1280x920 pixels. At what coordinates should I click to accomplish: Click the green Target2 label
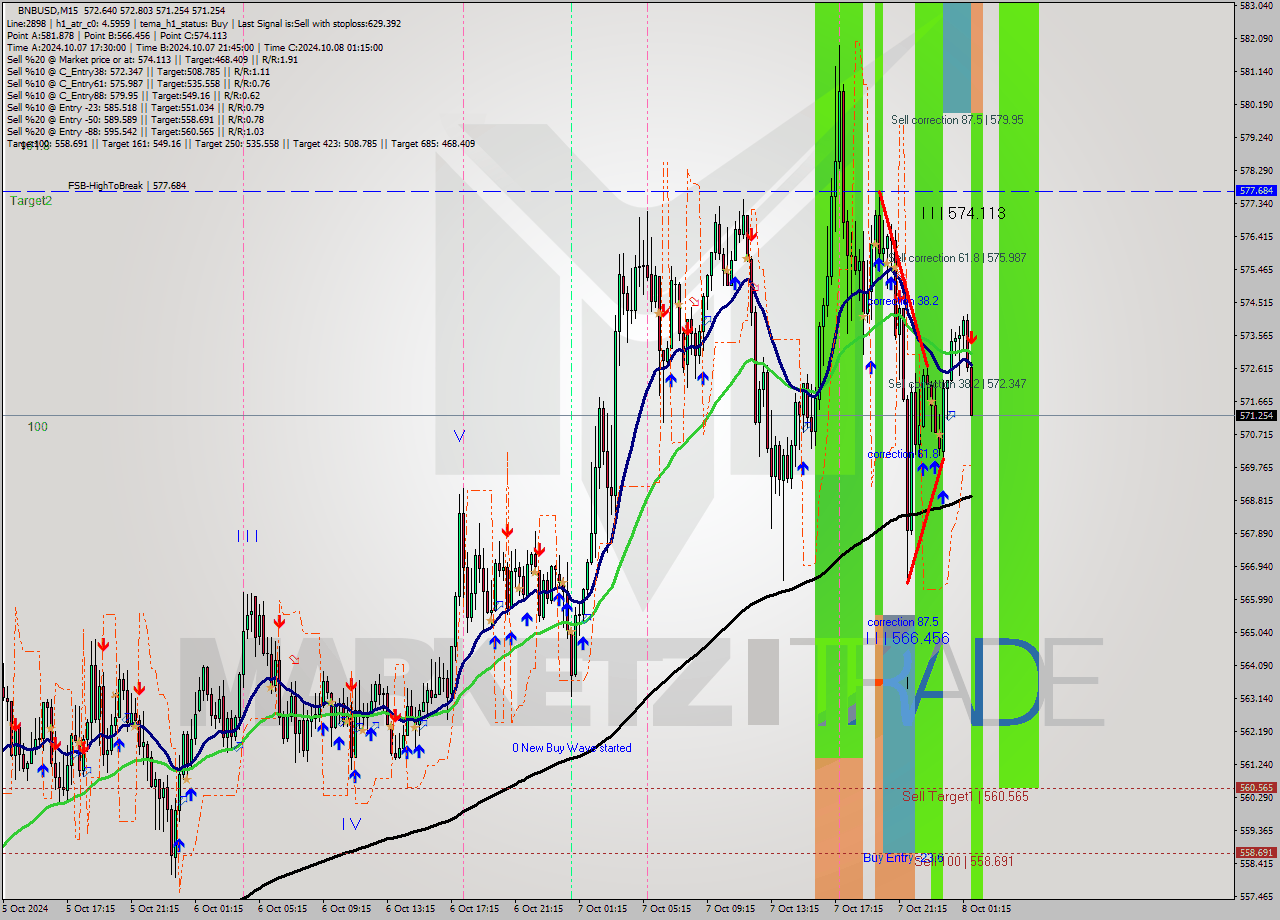[31, 201]
